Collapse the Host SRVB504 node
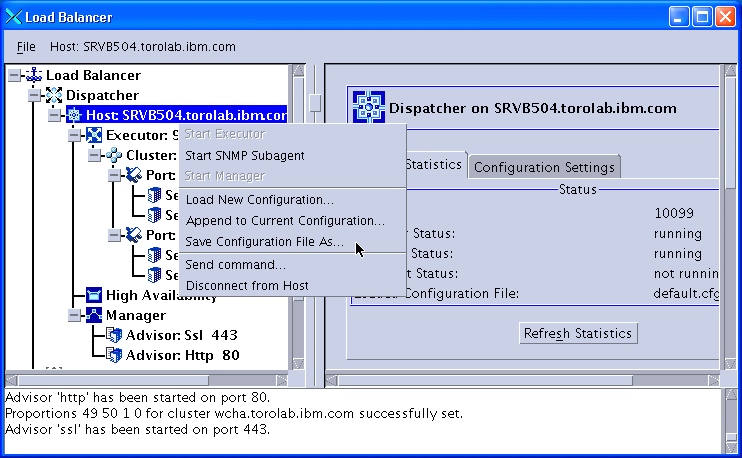Image resolution: width=742 pixels, height=458 pixels. [54, 115]
